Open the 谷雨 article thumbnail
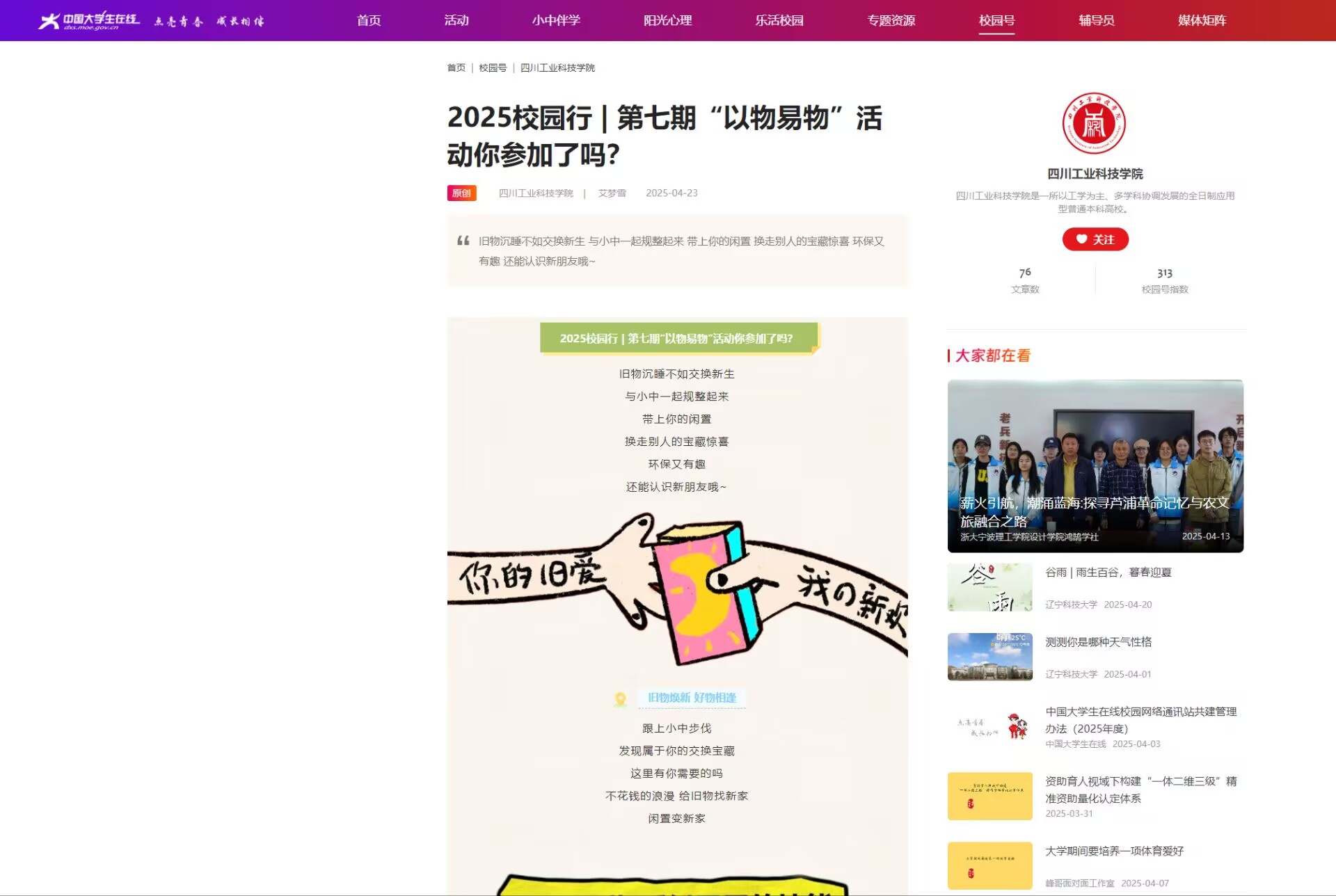 (x=989, y=587)
